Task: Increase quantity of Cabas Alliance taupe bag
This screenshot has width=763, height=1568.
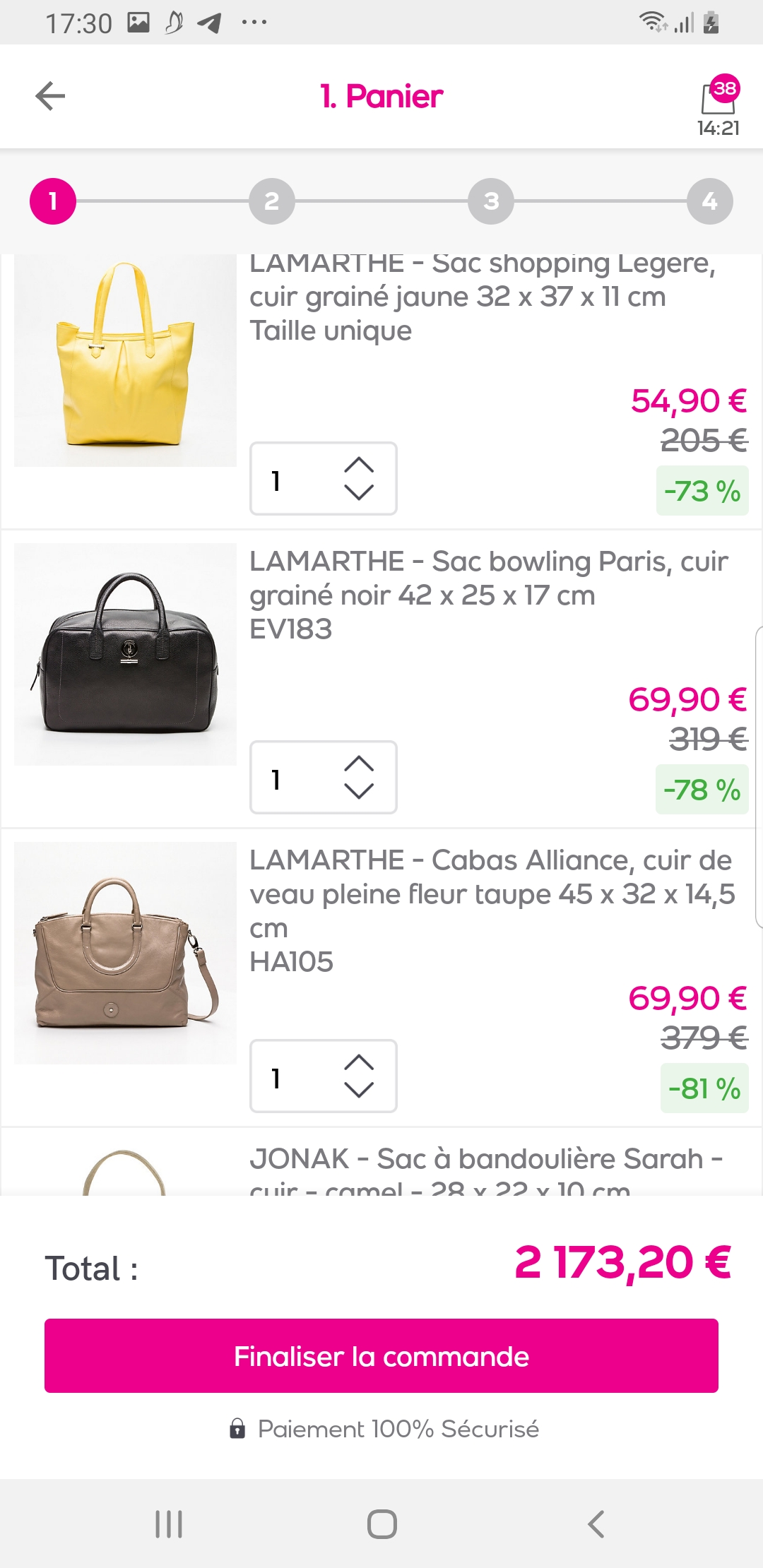Action: coord(359,1062)
